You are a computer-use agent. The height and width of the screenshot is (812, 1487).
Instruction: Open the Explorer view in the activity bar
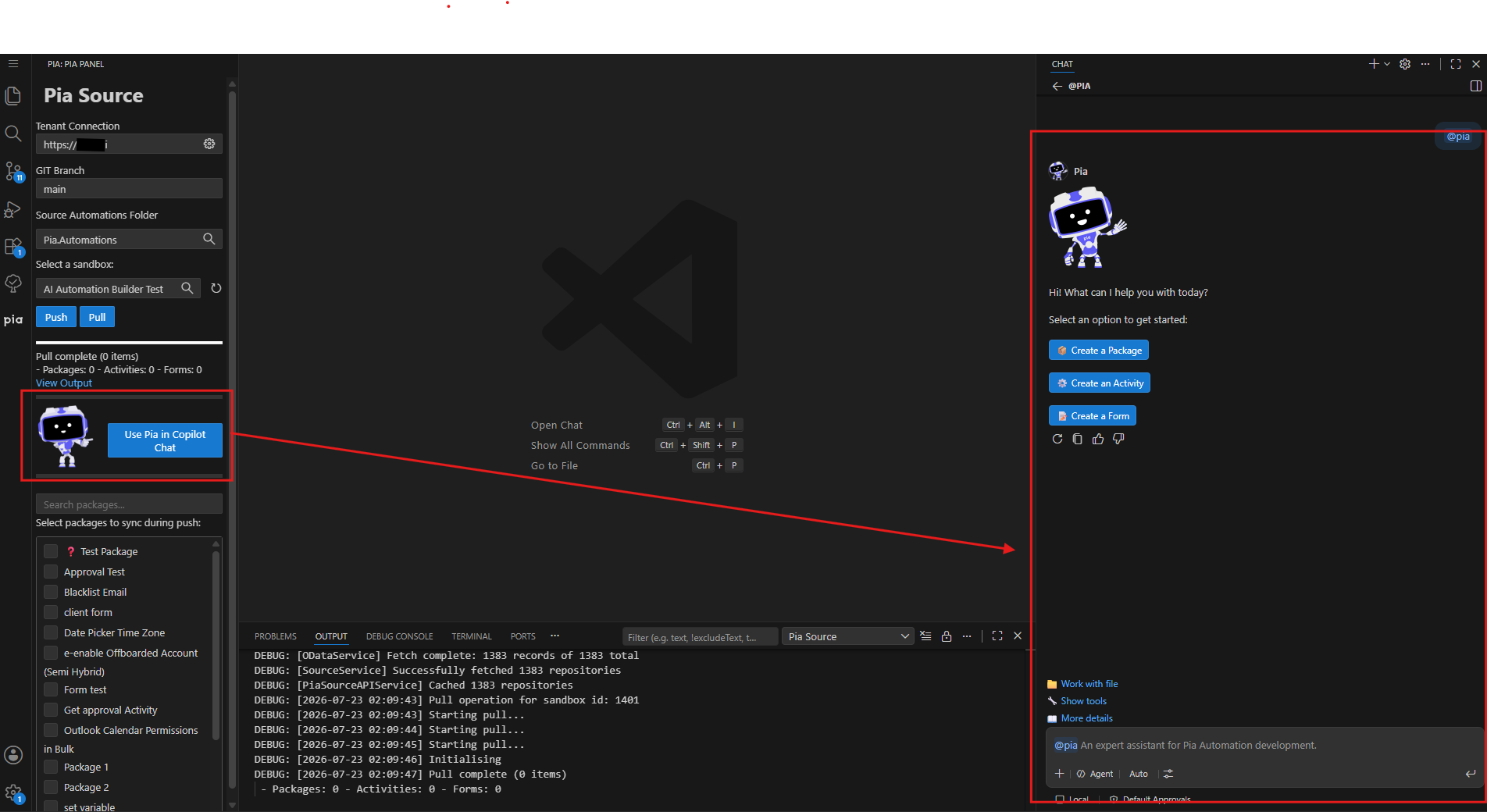(x=13, y=95)
